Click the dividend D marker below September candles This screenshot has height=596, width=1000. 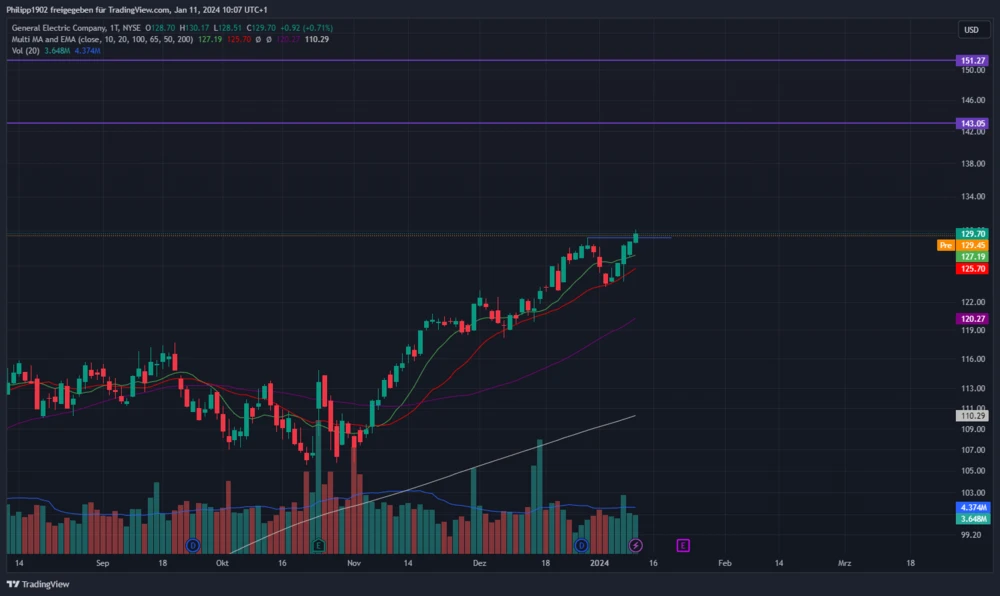point(192,546)
